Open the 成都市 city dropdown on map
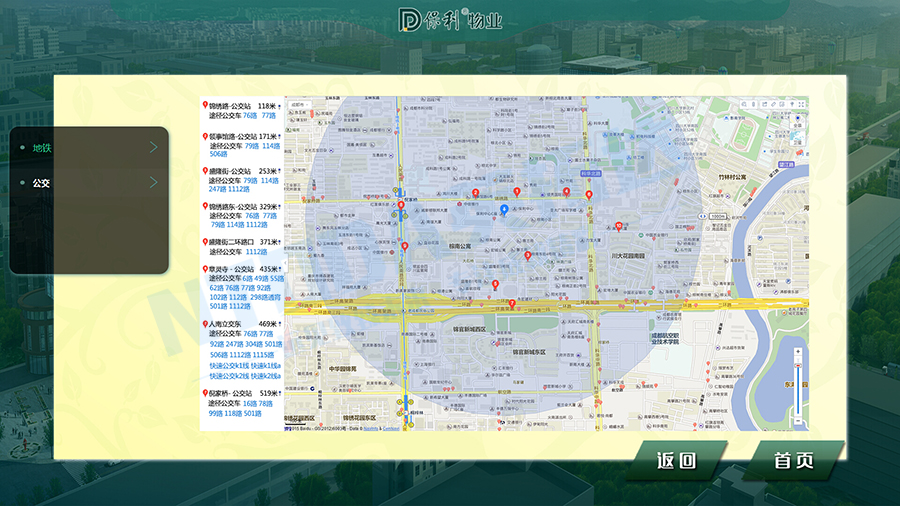Screen dimensions: 900x506 point(300,105)
